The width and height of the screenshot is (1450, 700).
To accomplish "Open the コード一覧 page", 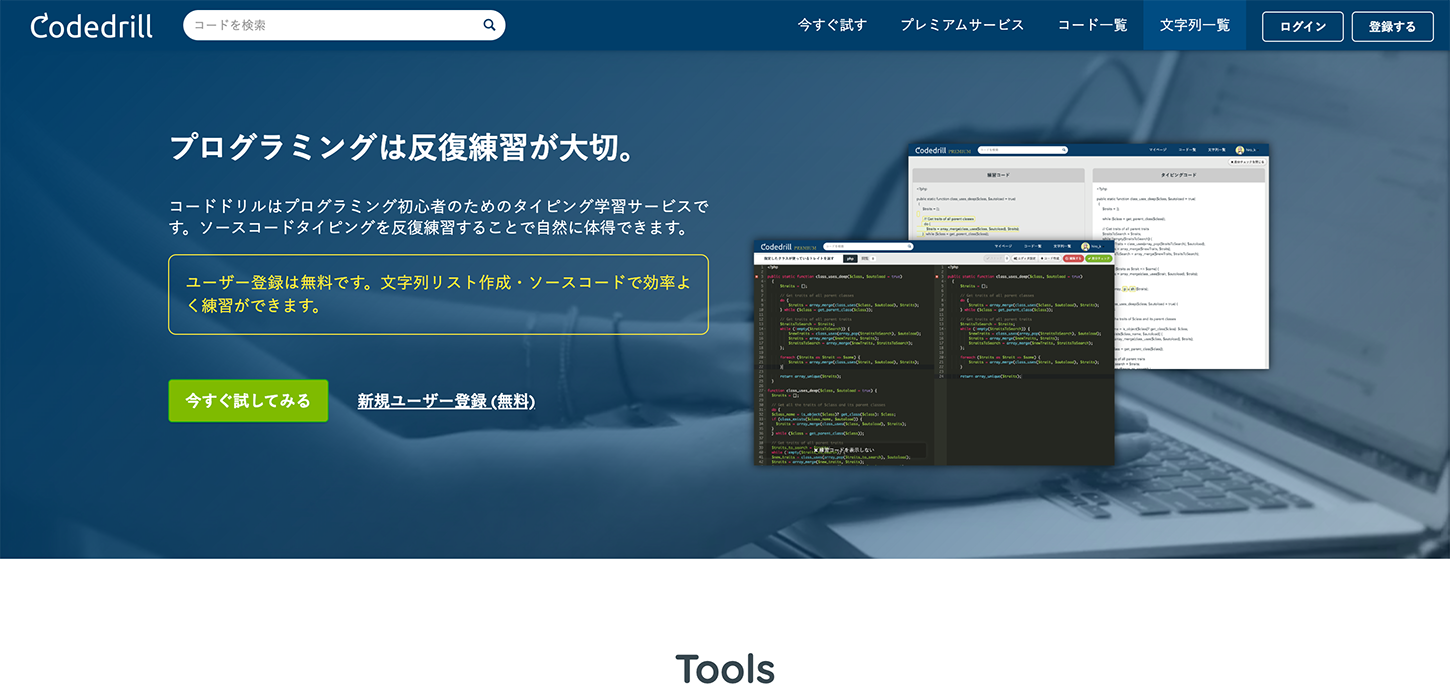I will pyautogui.click(x=1092, y=25).
